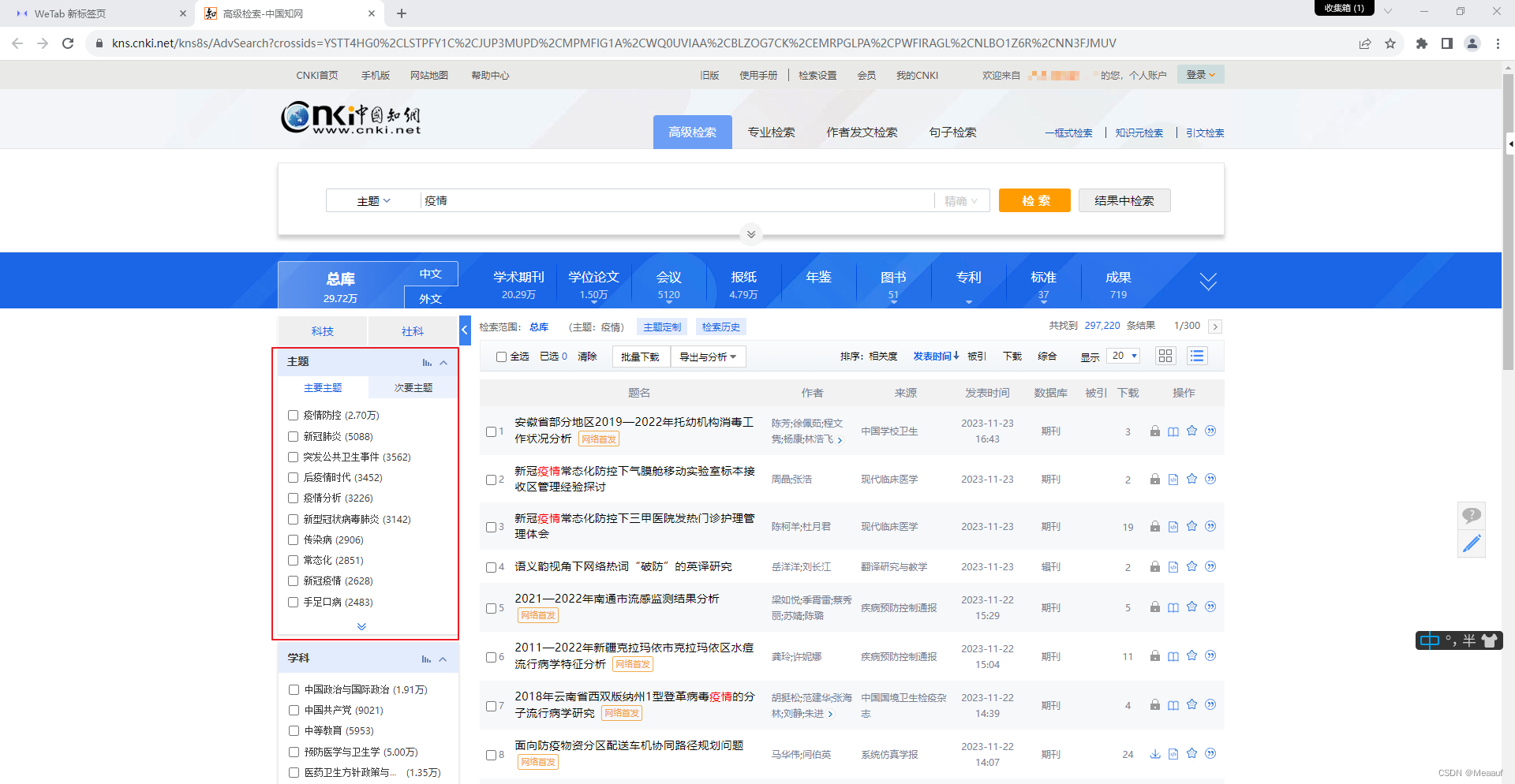
Task: Open the 学科 chart visualization icon
Action: [426, 659]
